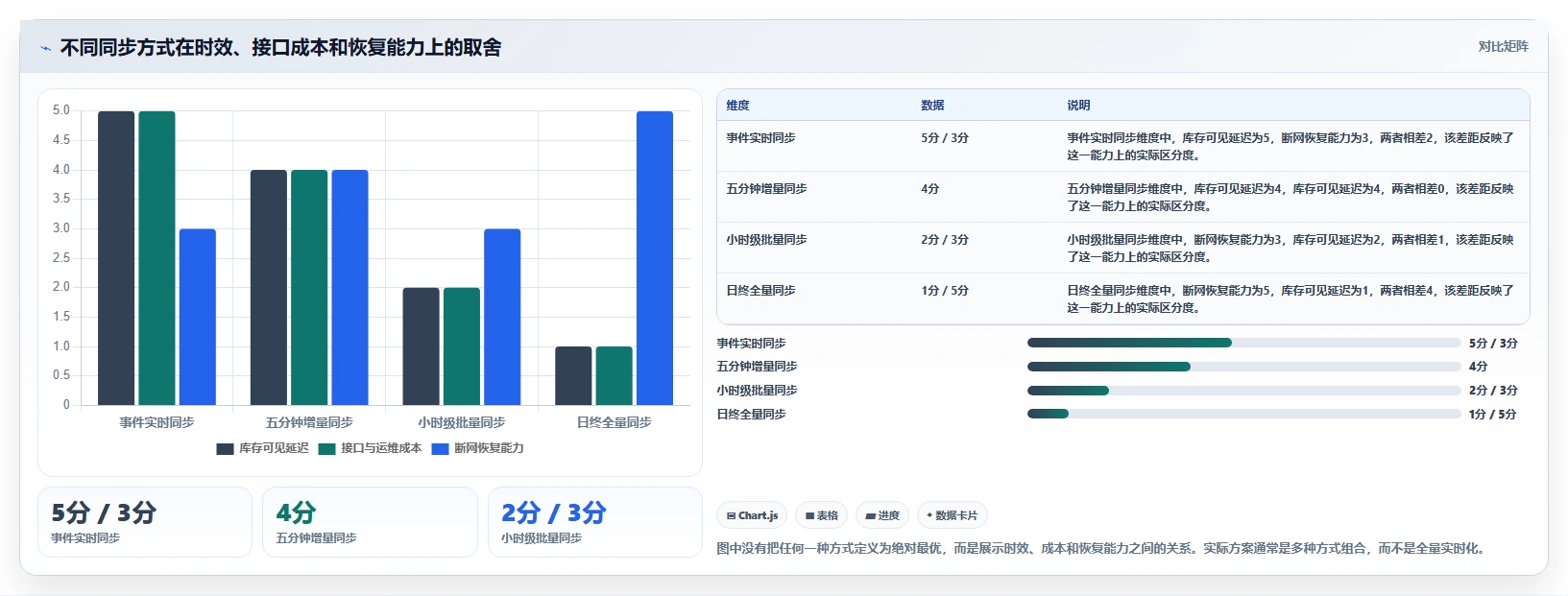Click the 事件实时同步 table row name
The height and width of the screenshot is (596, 1568).
point(760,138)
